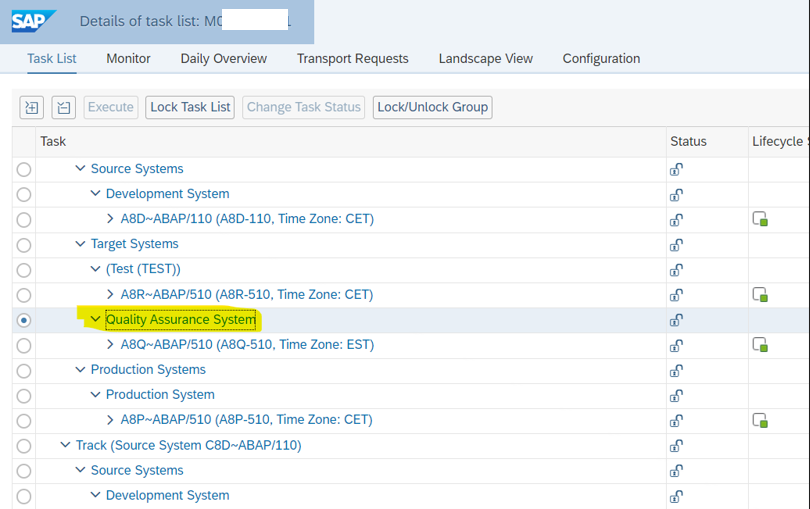Screen dimensions: 810x509
Task: Collapse the (Test (TEST)) node
Action: [95, 269]
